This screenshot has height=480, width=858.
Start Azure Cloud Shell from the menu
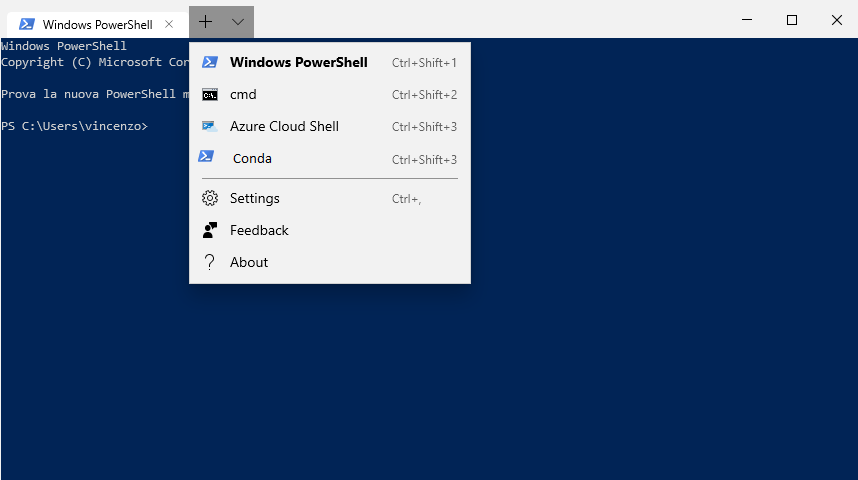[x=329, y=126]
